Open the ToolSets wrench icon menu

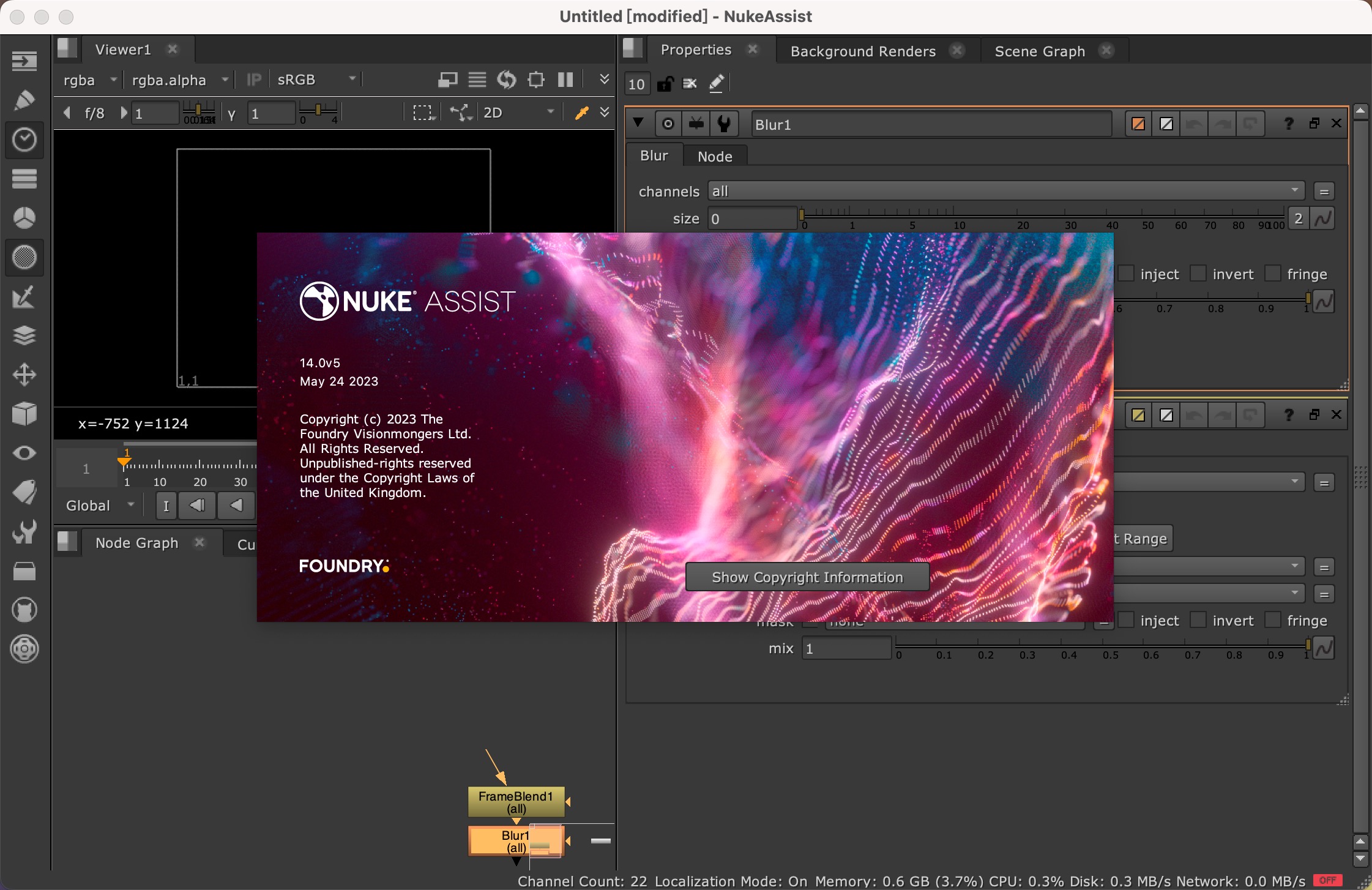[x=24, y=531]
